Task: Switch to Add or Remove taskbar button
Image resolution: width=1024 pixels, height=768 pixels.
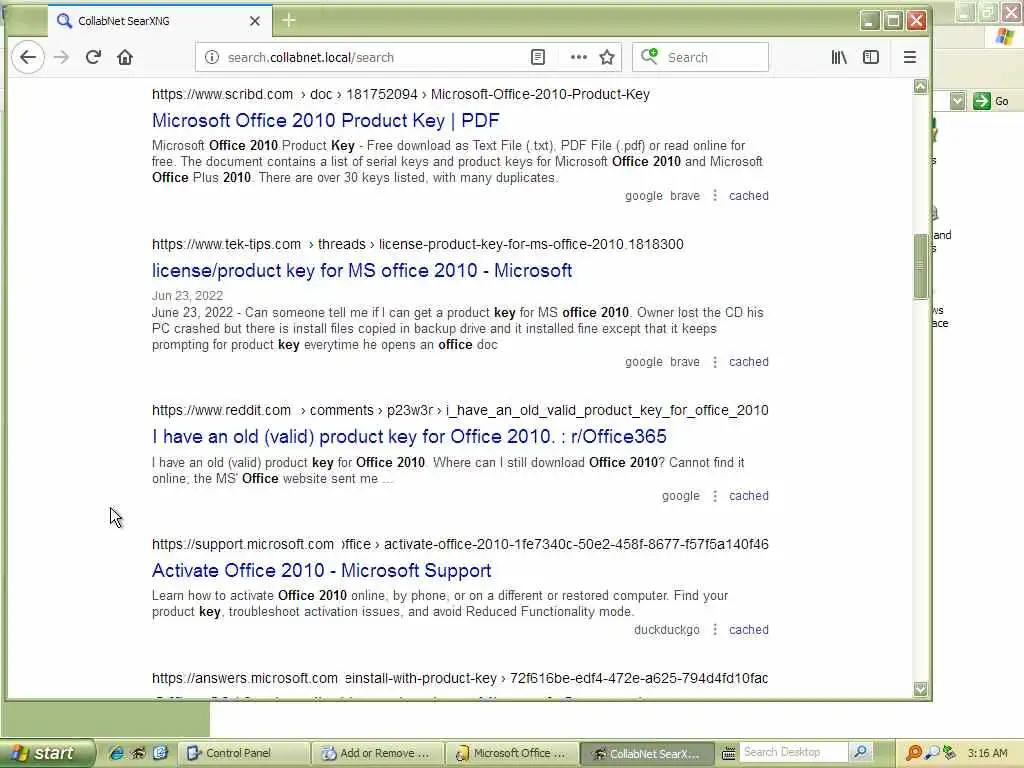Action: point(377,753)
